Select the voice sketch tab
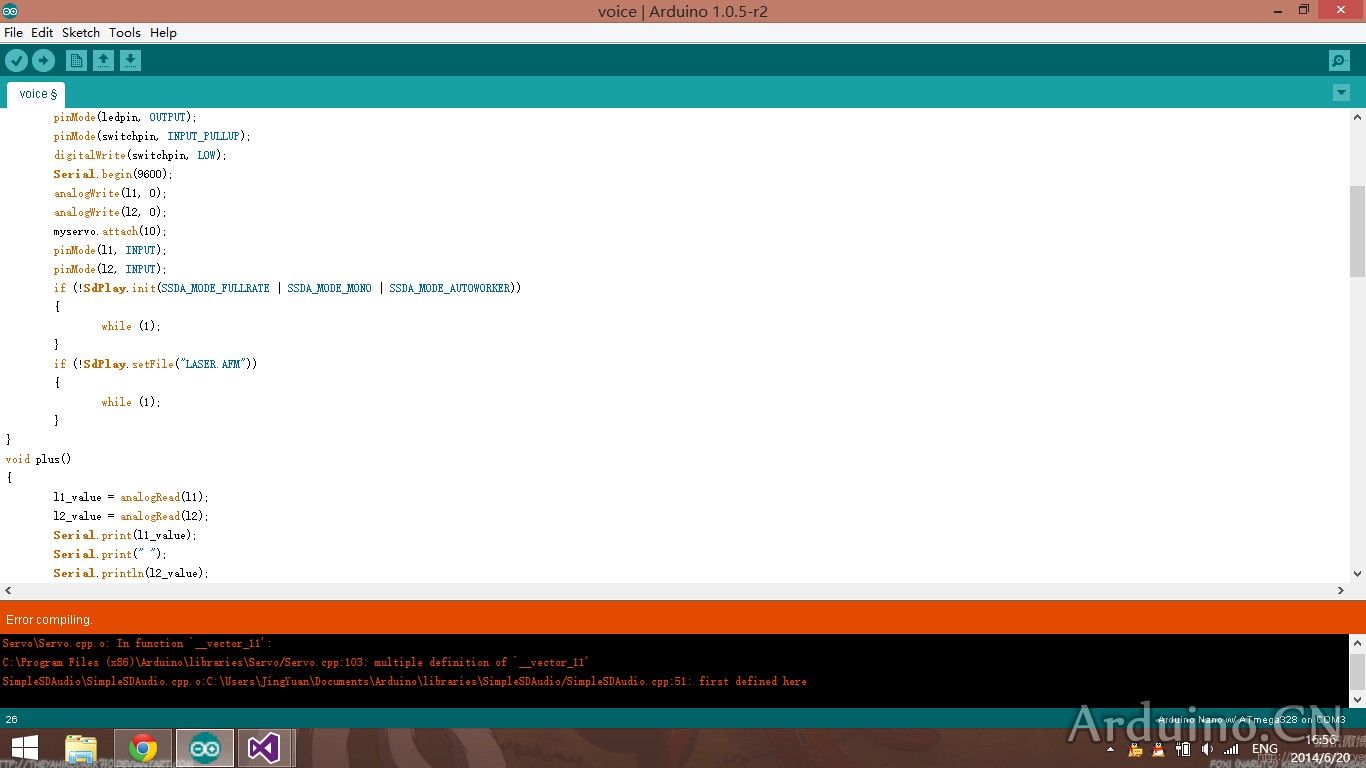This screenshot has width=1366, height=768. 37,94
